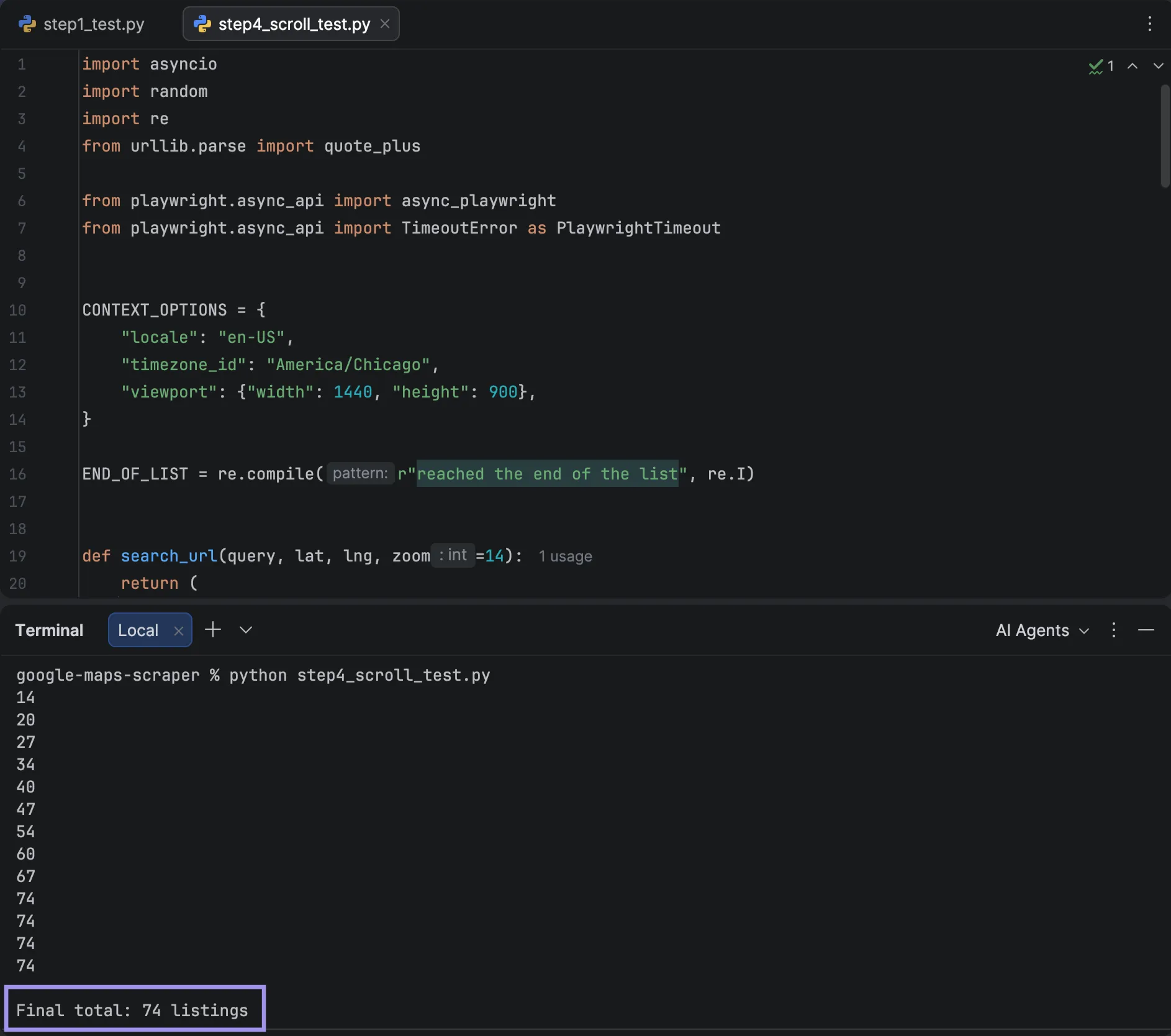This screenshot has height=1036, width=1171.
Task: Click the 'python step4_scroll_test.py' command line
Action: [x=359, y=675]
